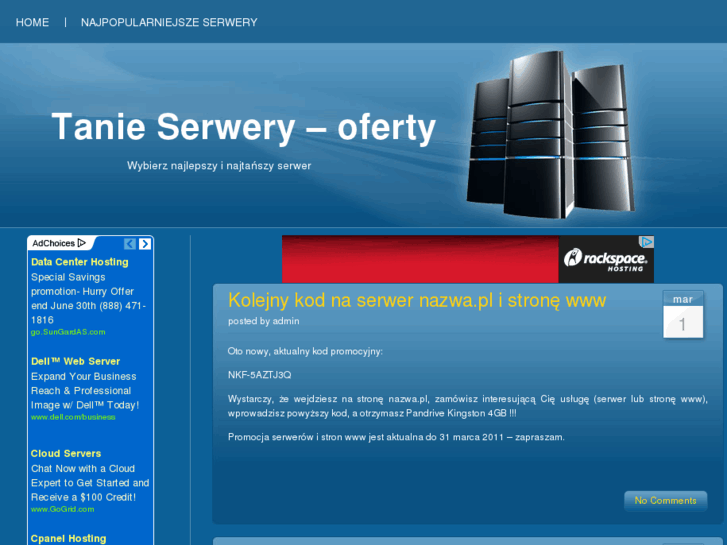The height and width of the screenshot is (545, 727).
Task: Open the Data Center Hosting ad link
Action: click(80, 262)
